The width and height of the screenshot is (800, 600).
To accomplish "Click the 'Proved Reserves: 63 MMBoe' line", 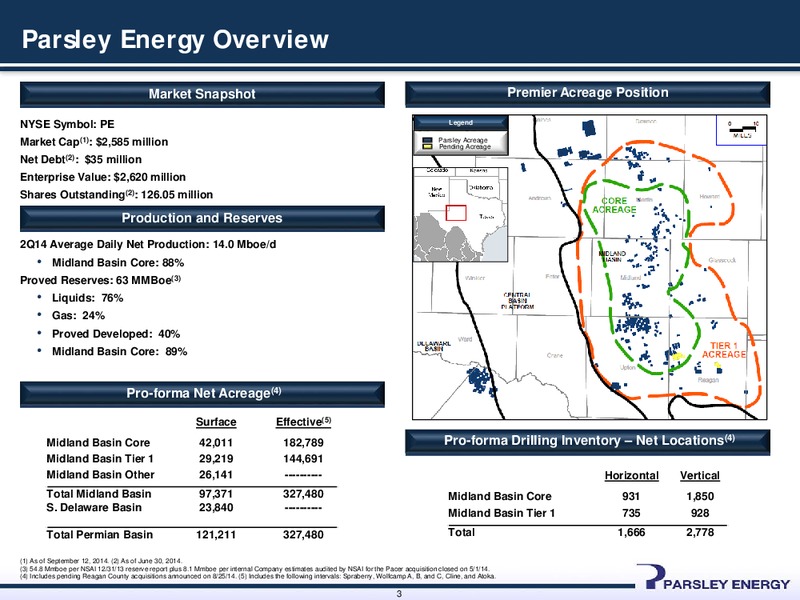I will pyautogui.click(x=101, y=280).
